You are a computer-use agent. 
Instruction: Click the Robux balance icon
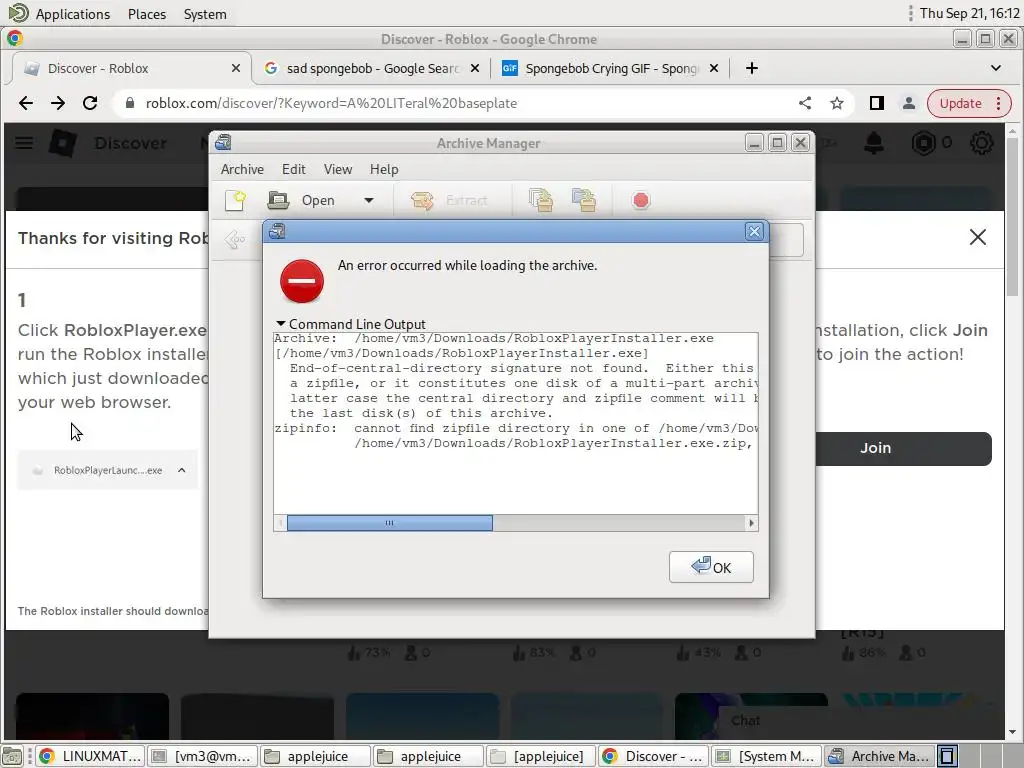[x=923, y=143]
